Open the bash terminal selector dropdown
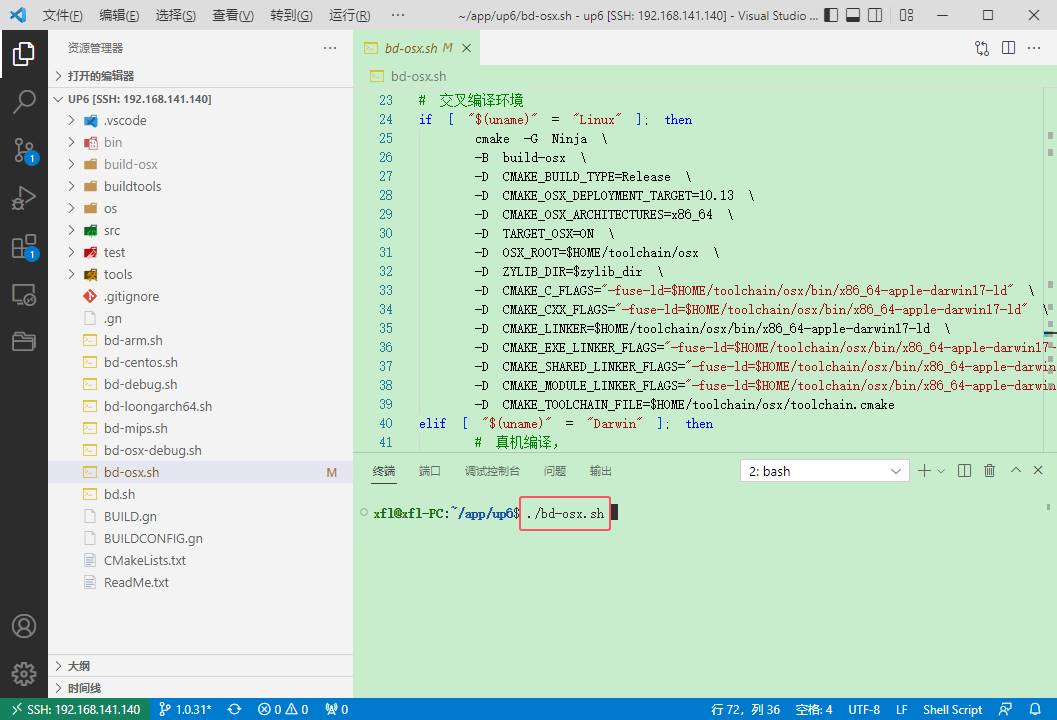Image resolution: width=1057 pixels, height=720 pixels. pos(824,471)
